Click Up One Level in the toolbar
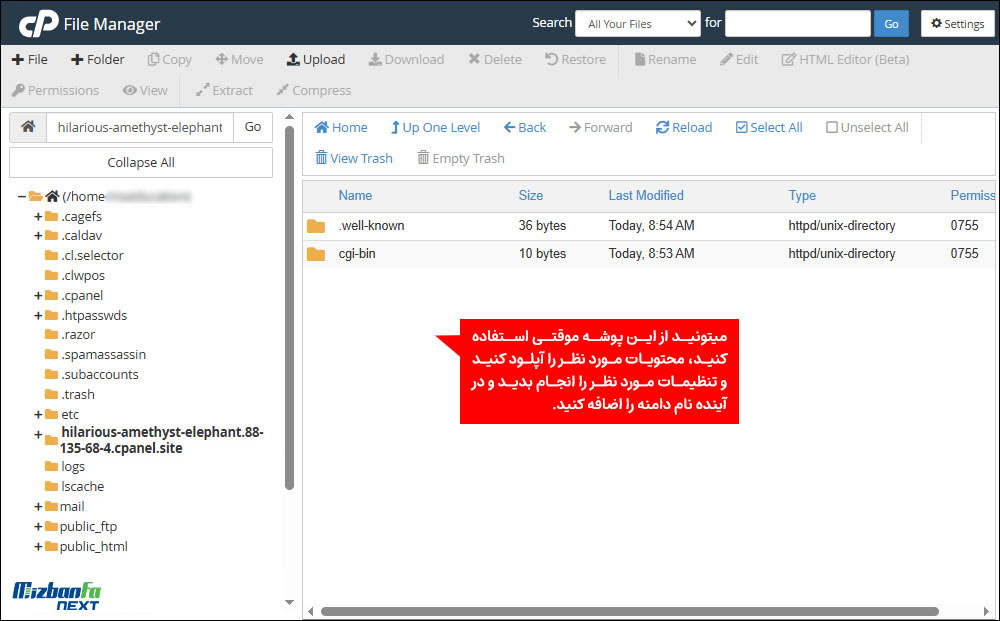Screen dimensions: 1000x621 tap(435, 127)
